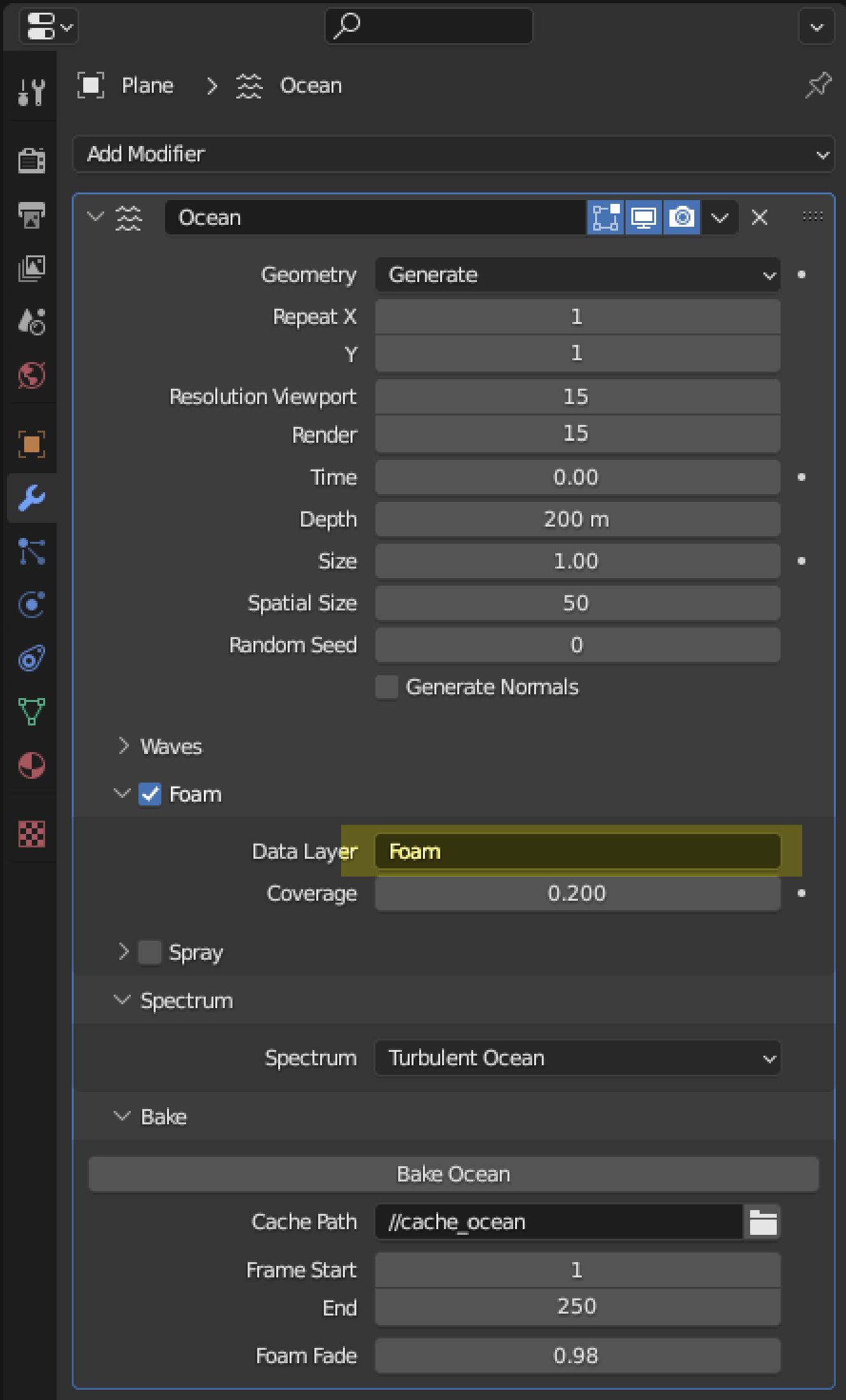846x1400 pixels.
Task: Open the Texture properties checker tab
Action: coord(31,834)
